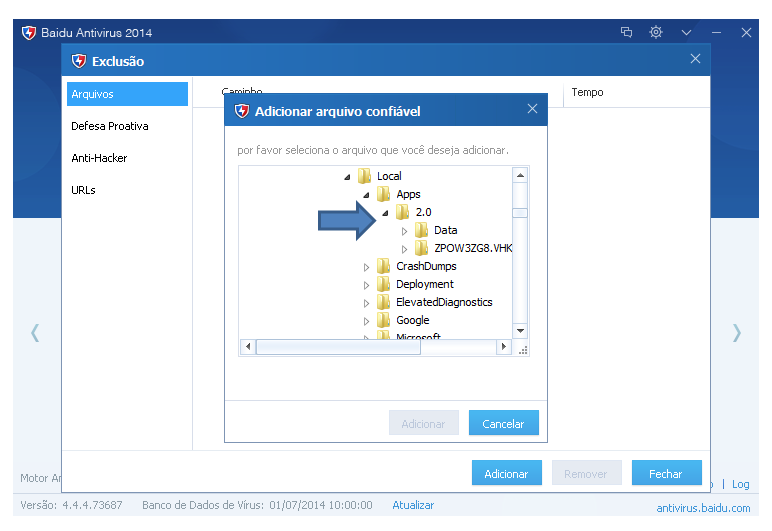Click the left carousel arrow in main window

[x=35, y=333]
